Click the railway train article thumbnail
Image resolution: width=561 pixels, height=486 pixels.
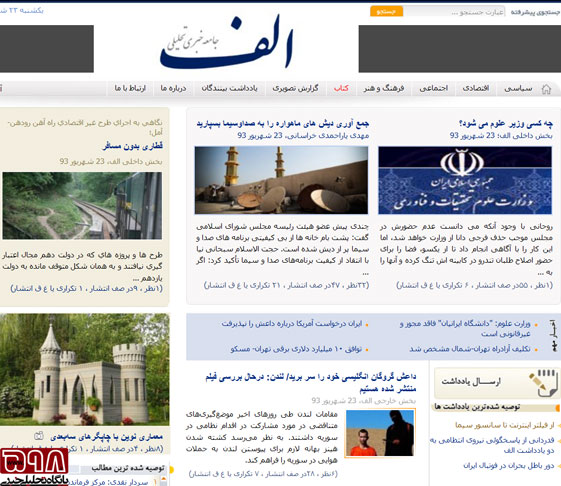(x=82, y=206)
